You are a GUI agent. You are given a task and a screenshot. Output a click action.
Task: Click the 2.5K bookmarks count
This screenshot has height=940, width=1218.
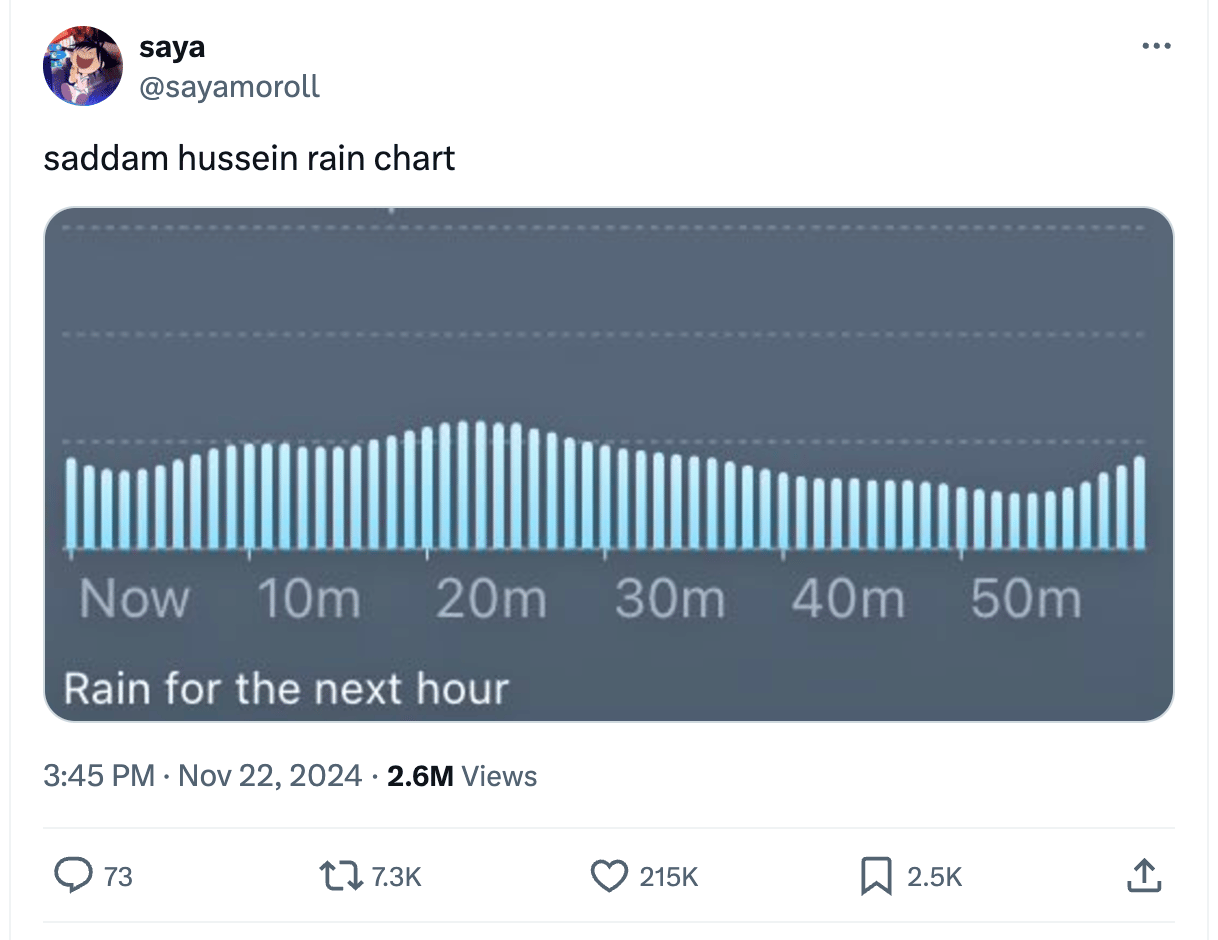(x=934, y=877)
